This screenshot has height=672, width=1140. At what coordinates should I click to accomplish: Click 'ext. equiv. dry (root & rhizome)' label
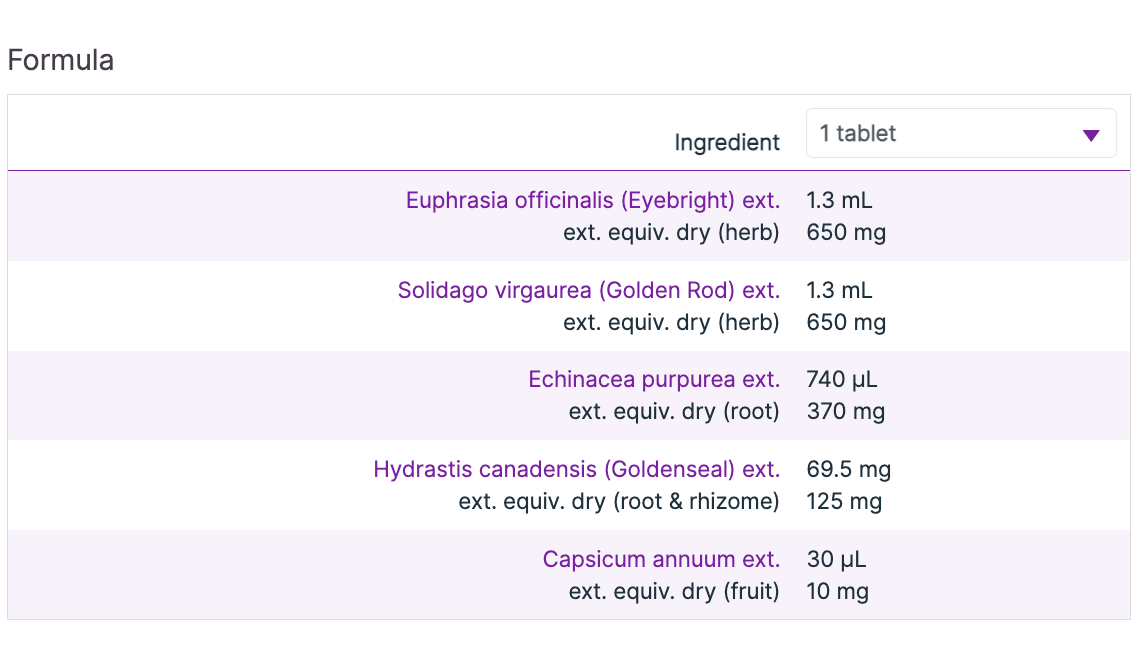pyautogui.click(x=619, y=501)
